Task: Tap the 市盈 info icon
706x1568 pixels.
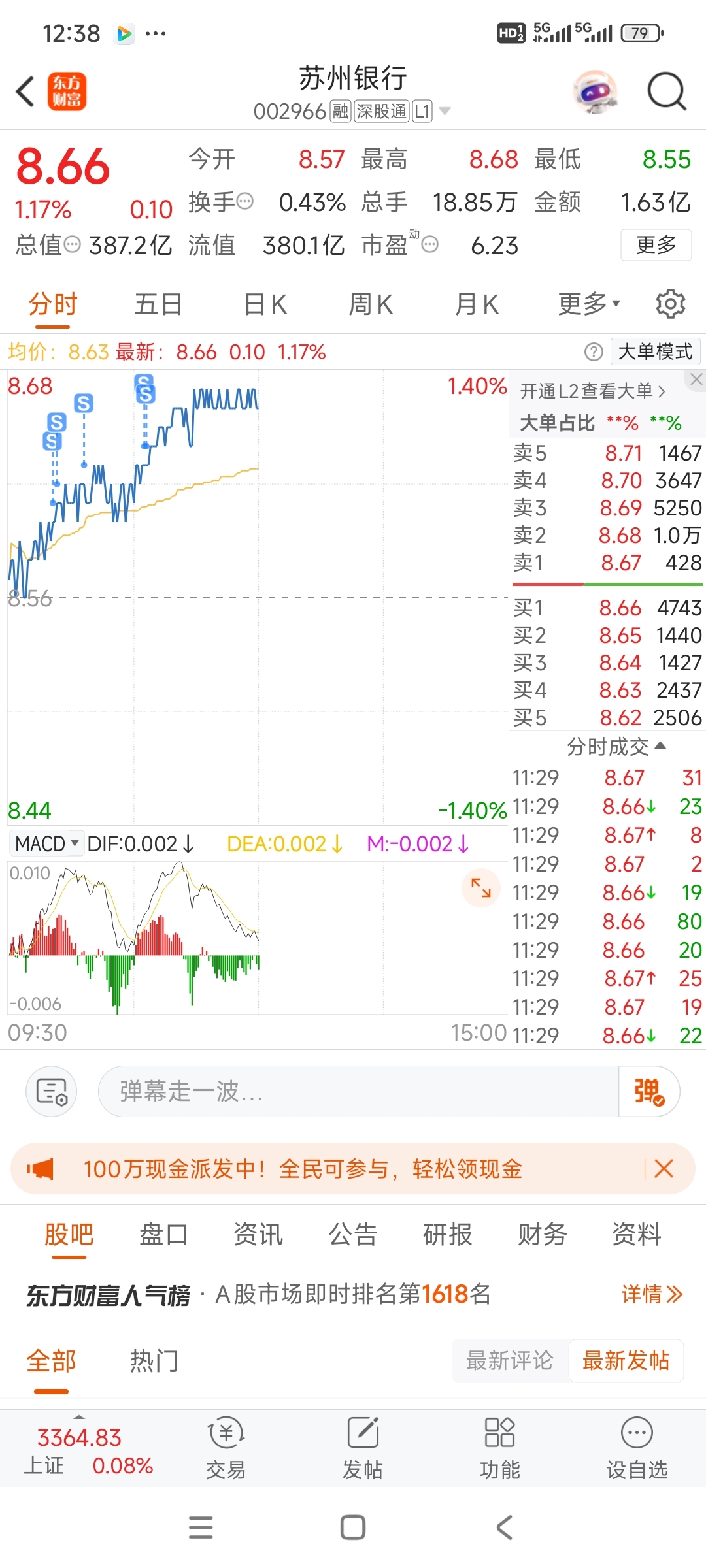Action: tap(429, 245)
